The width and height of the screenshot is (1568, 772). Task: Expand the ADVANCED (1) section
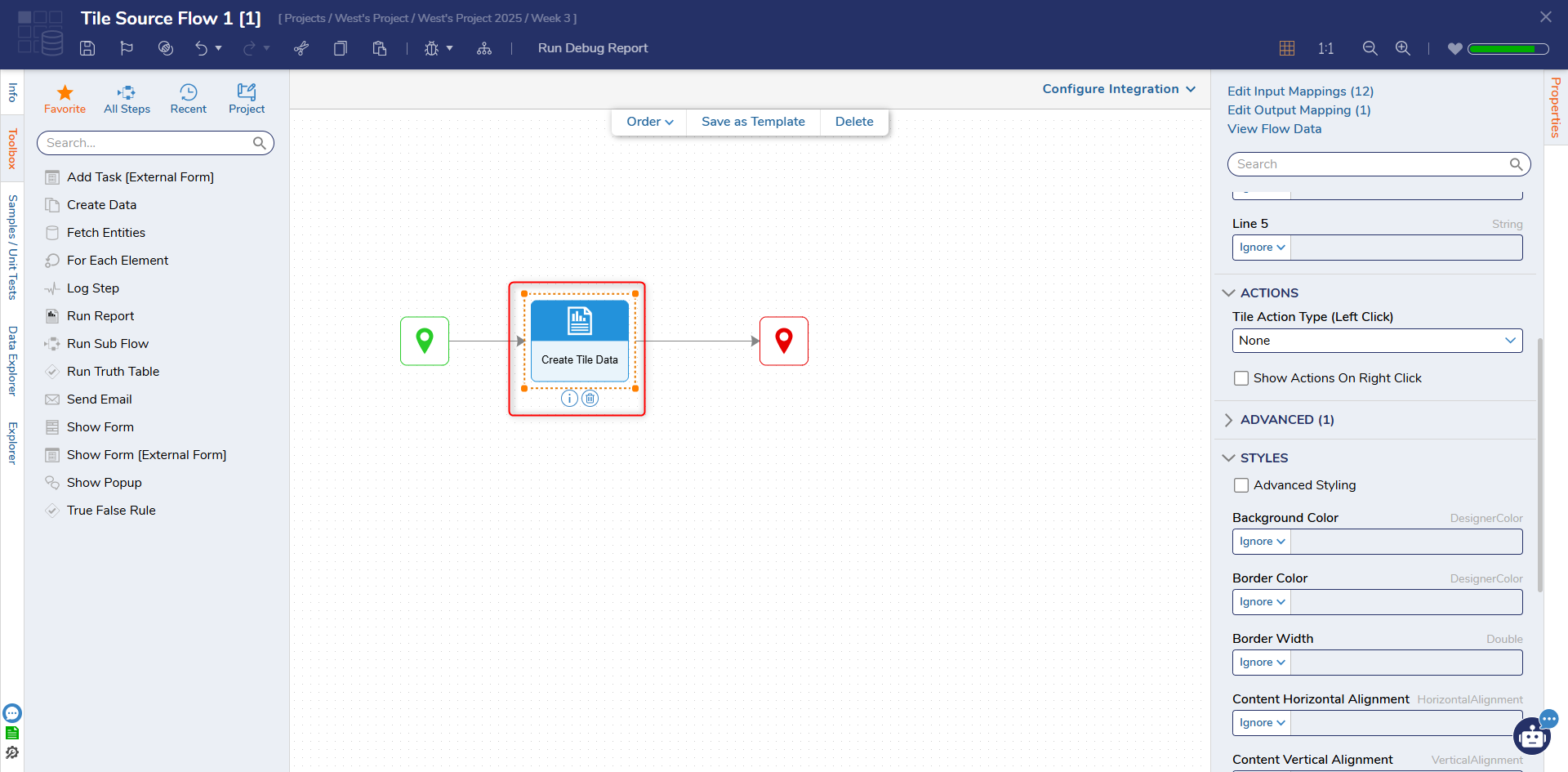tap(1286, 420)
